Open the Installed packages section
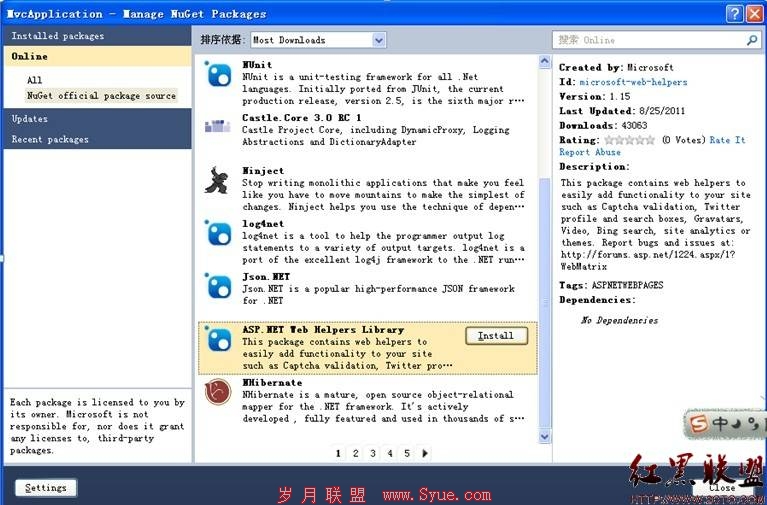 click(97, 36)
